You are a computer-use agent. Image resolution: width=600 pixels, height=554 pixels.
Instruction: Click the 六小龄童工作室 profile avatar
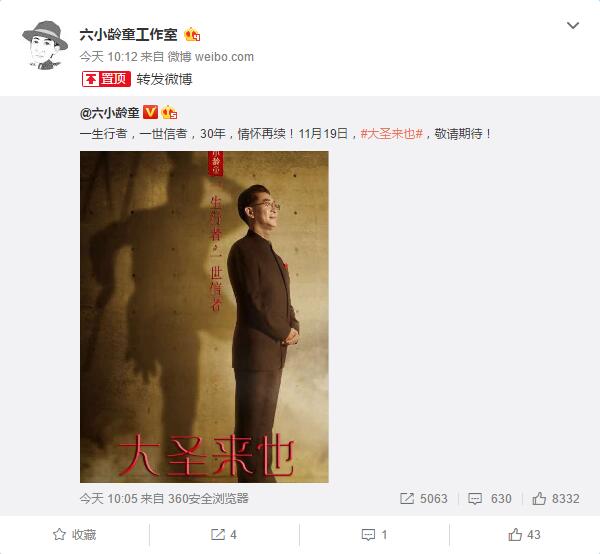[45, 45]
